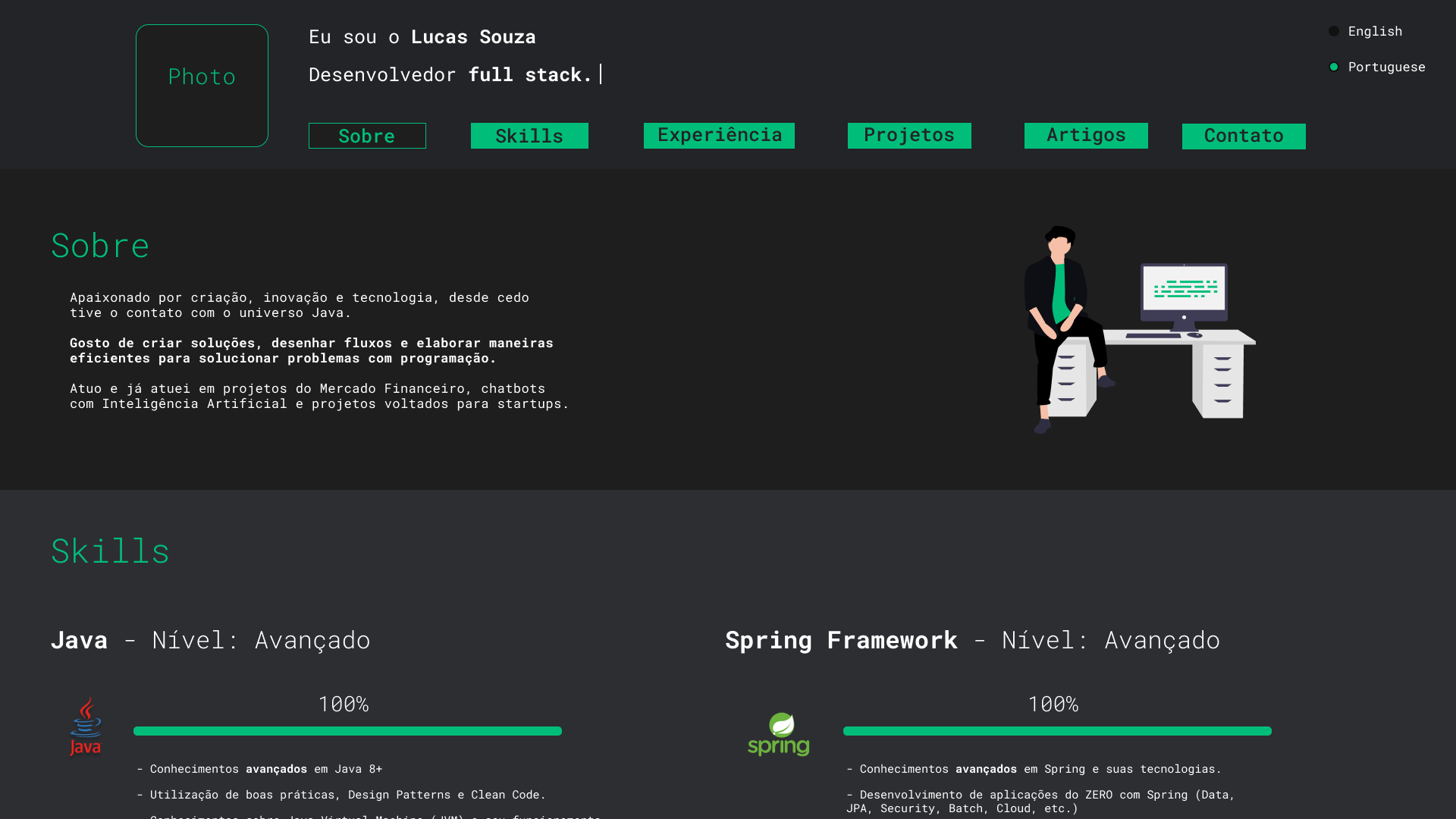Image resolution: width=1456 pixels, height=819 pixels.
Task: Click the computer monitor in the illustration
Action: pos(1184,292)
